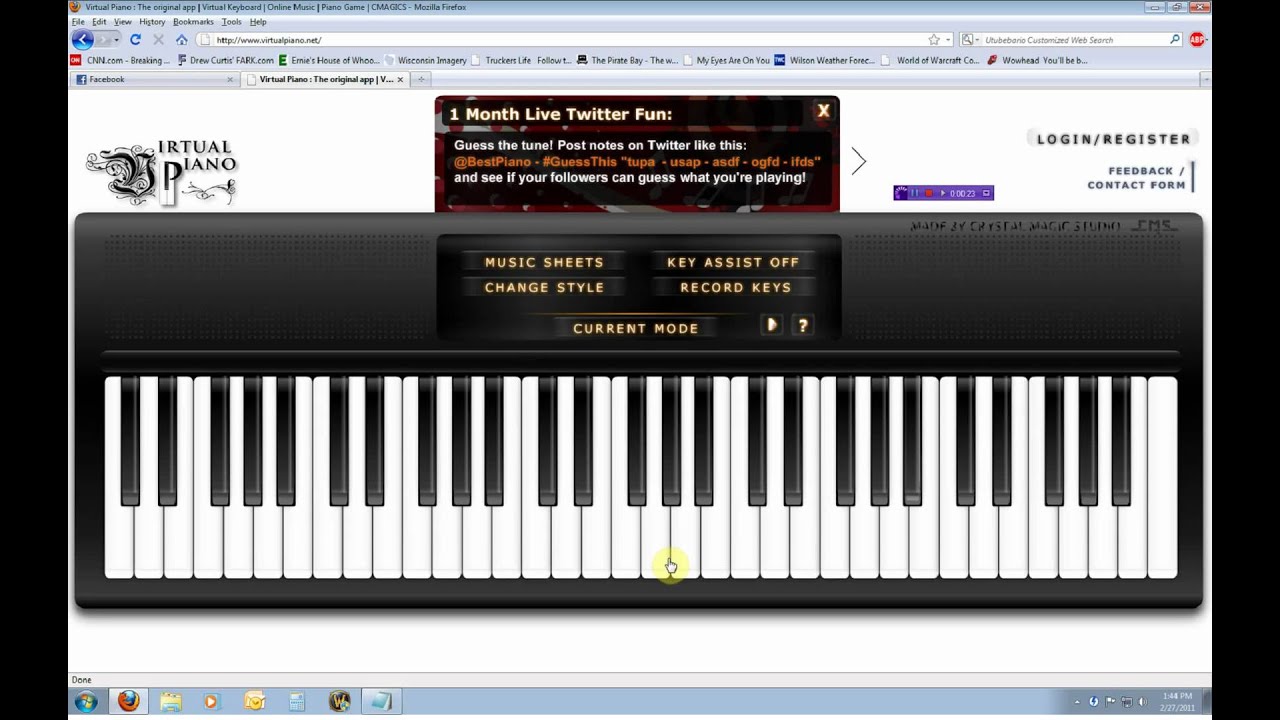Go to the Firefox home page icon
The width and height of the screenshot is (1280, 720).
[181, 40]
